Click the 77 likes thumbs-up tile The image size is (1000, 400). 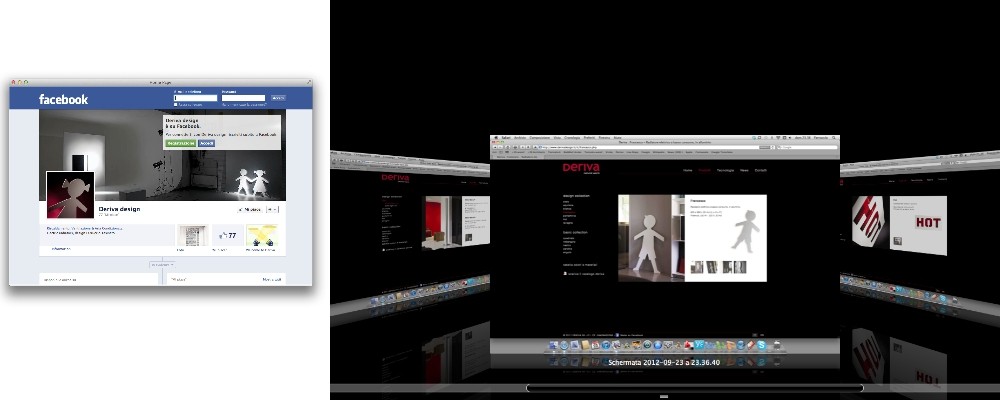228,235
